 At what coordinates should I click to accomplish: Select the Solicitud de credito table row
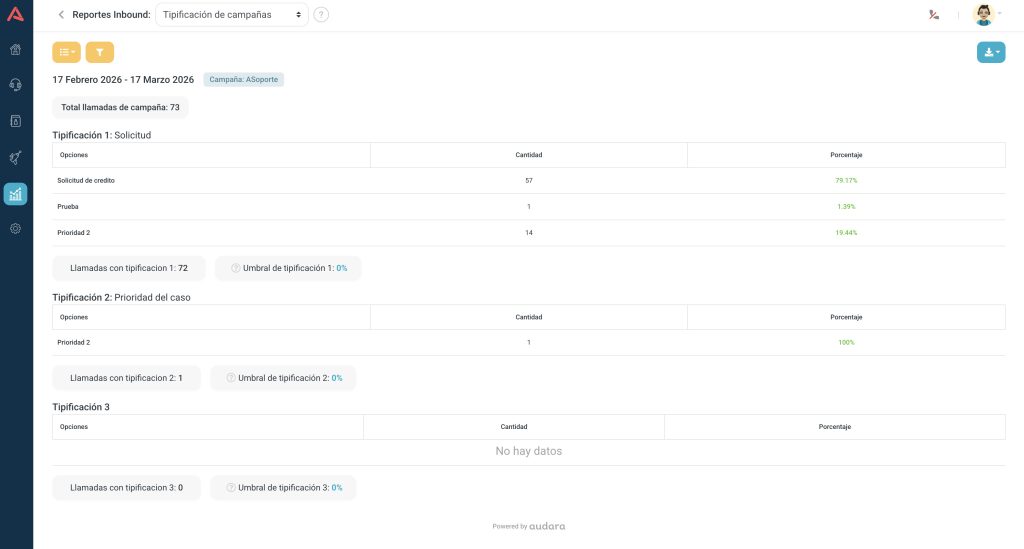(528, 180)
